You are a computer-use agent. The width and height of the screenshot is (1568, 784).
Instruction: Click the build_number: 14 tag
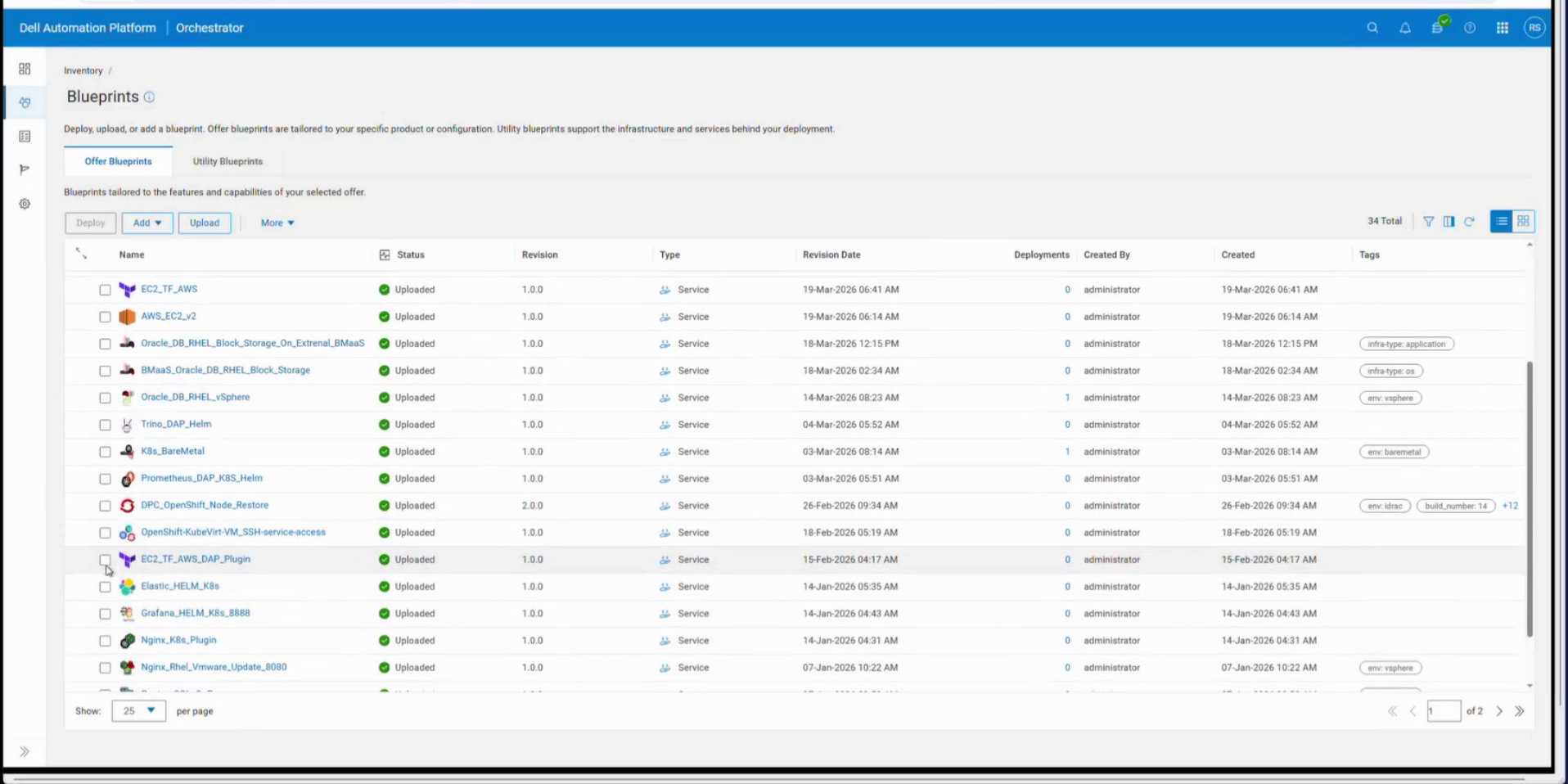(1456, 506)
